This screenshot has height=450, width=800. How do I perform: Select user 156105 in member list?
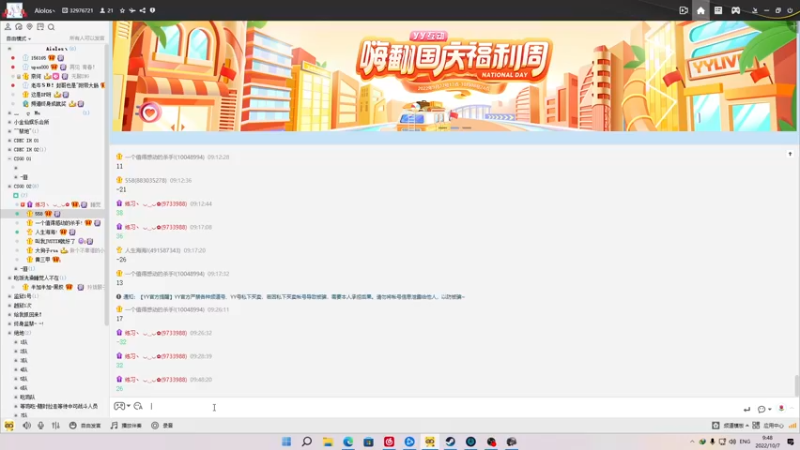coord(38,58)
